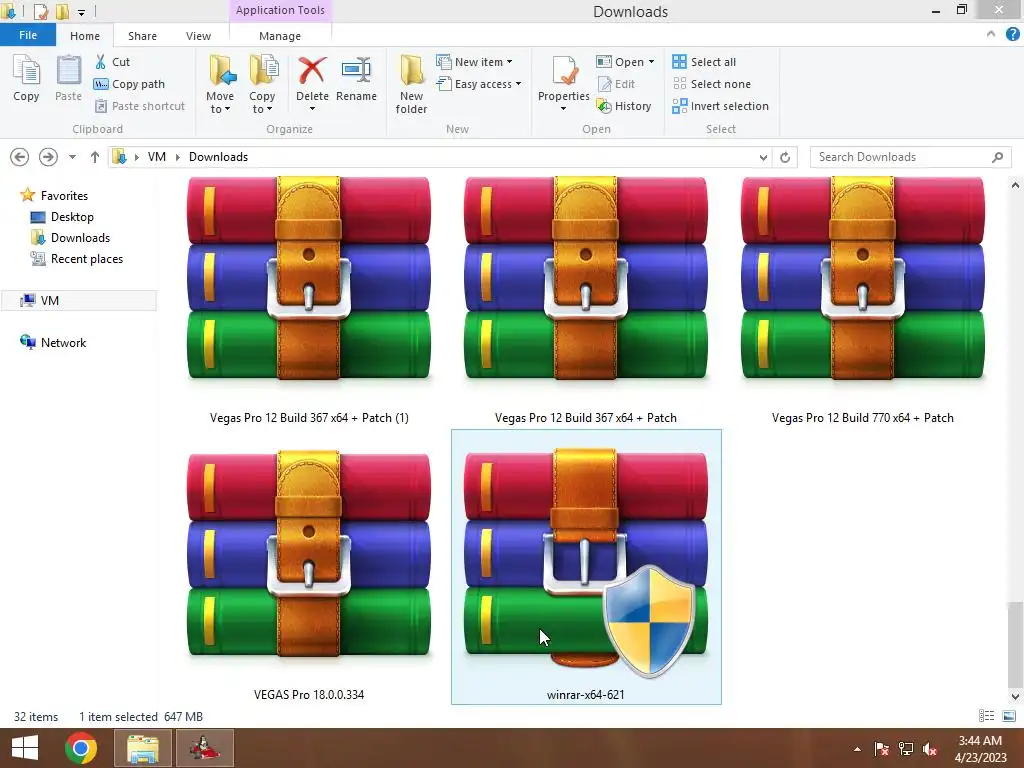Image resolution: width=1024 pixels, height=768 pixels.
Task: Click the muted volume tray icon
Action: pyautogui.click(x=929, y=749)
